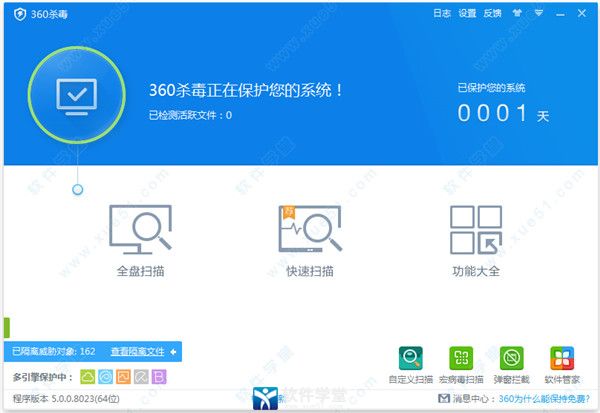Click the green tab on left edge
The height and width of the screenshot is (413, 600).
click(x=7, y=328)
